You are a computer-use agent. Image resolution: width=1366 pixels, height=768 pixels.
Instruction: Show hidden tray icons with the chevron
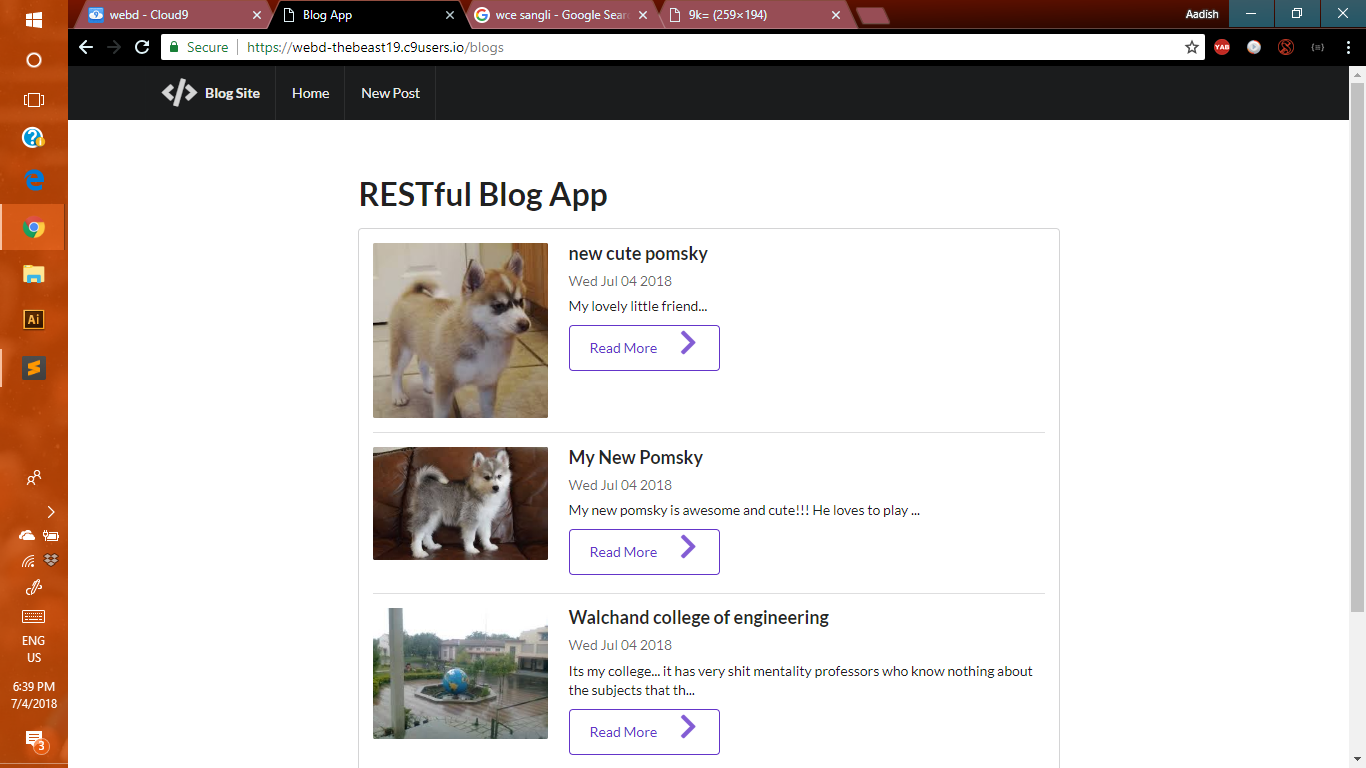click(51, 511)
